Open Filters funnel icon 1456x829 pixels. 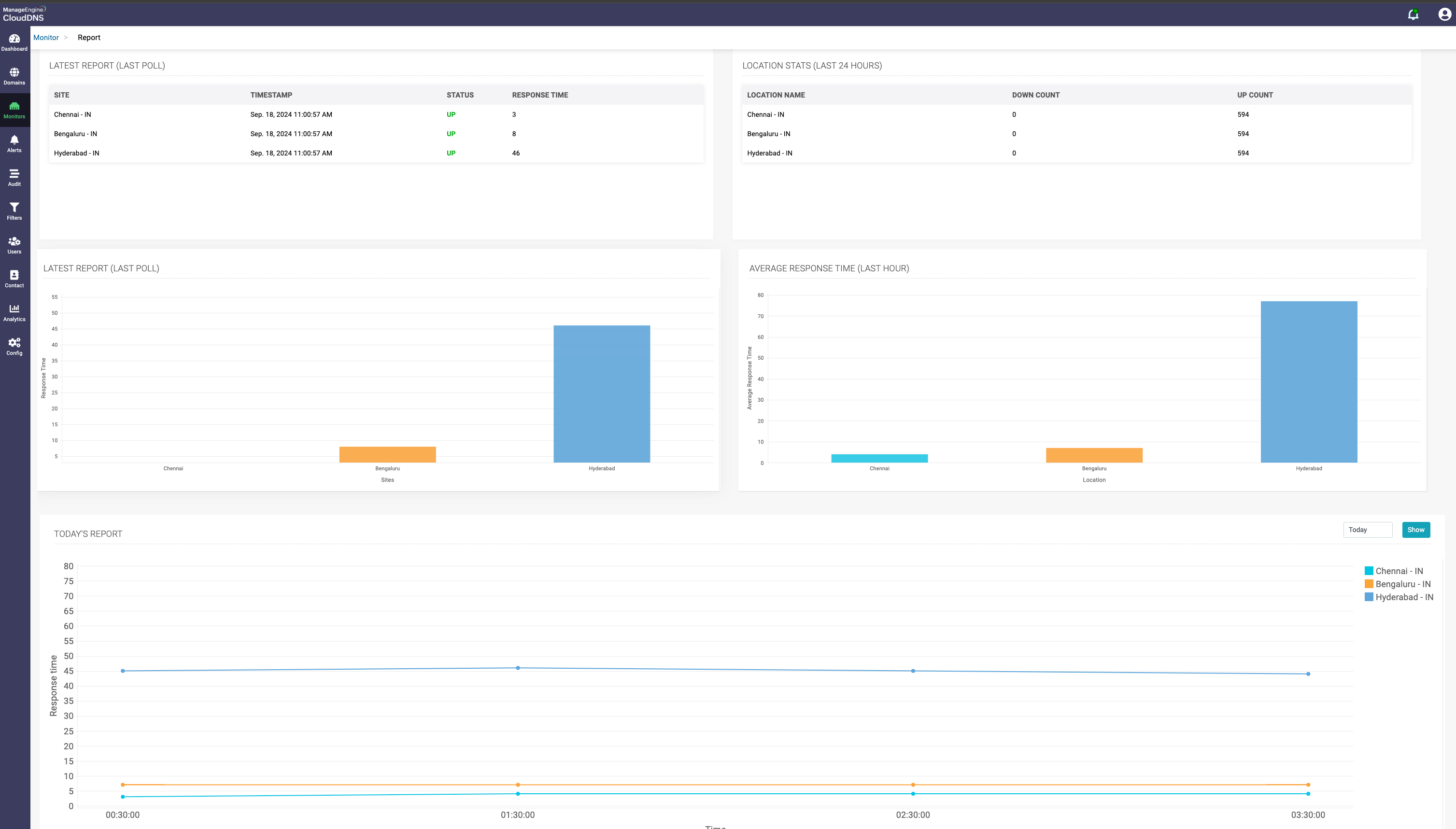tap(14, 211)
